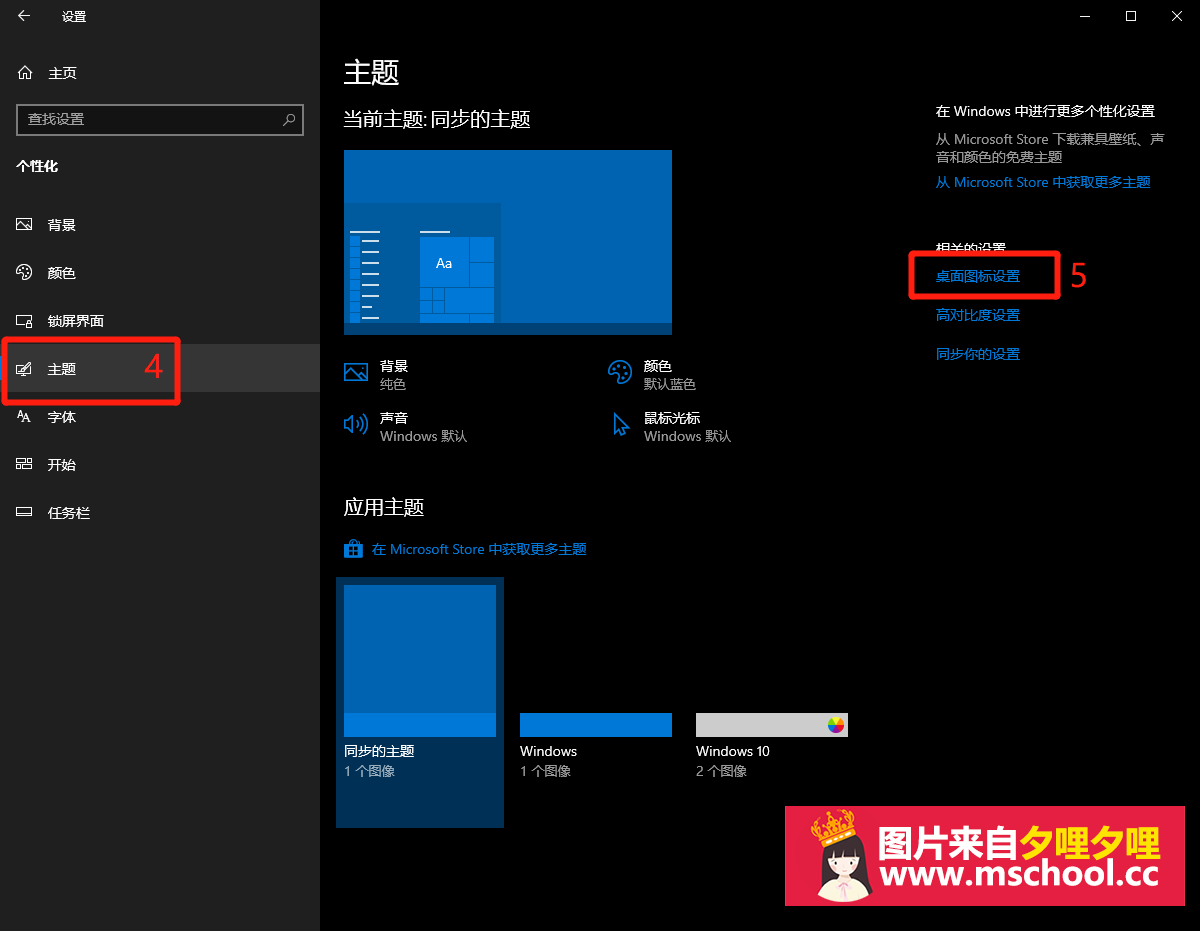Click 颜色 默认蓝色 option

click(652, 375)
